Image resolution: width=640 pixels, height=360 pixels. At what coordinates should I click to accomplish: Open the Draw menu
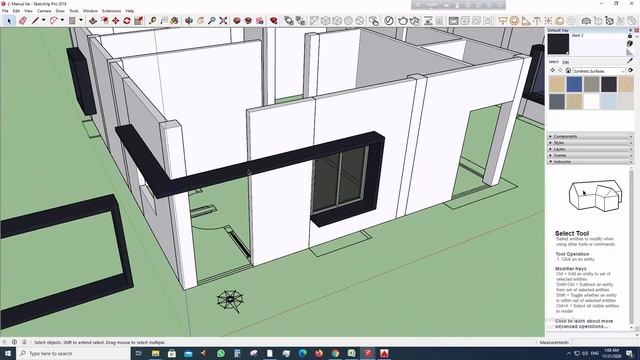[60, 11]
